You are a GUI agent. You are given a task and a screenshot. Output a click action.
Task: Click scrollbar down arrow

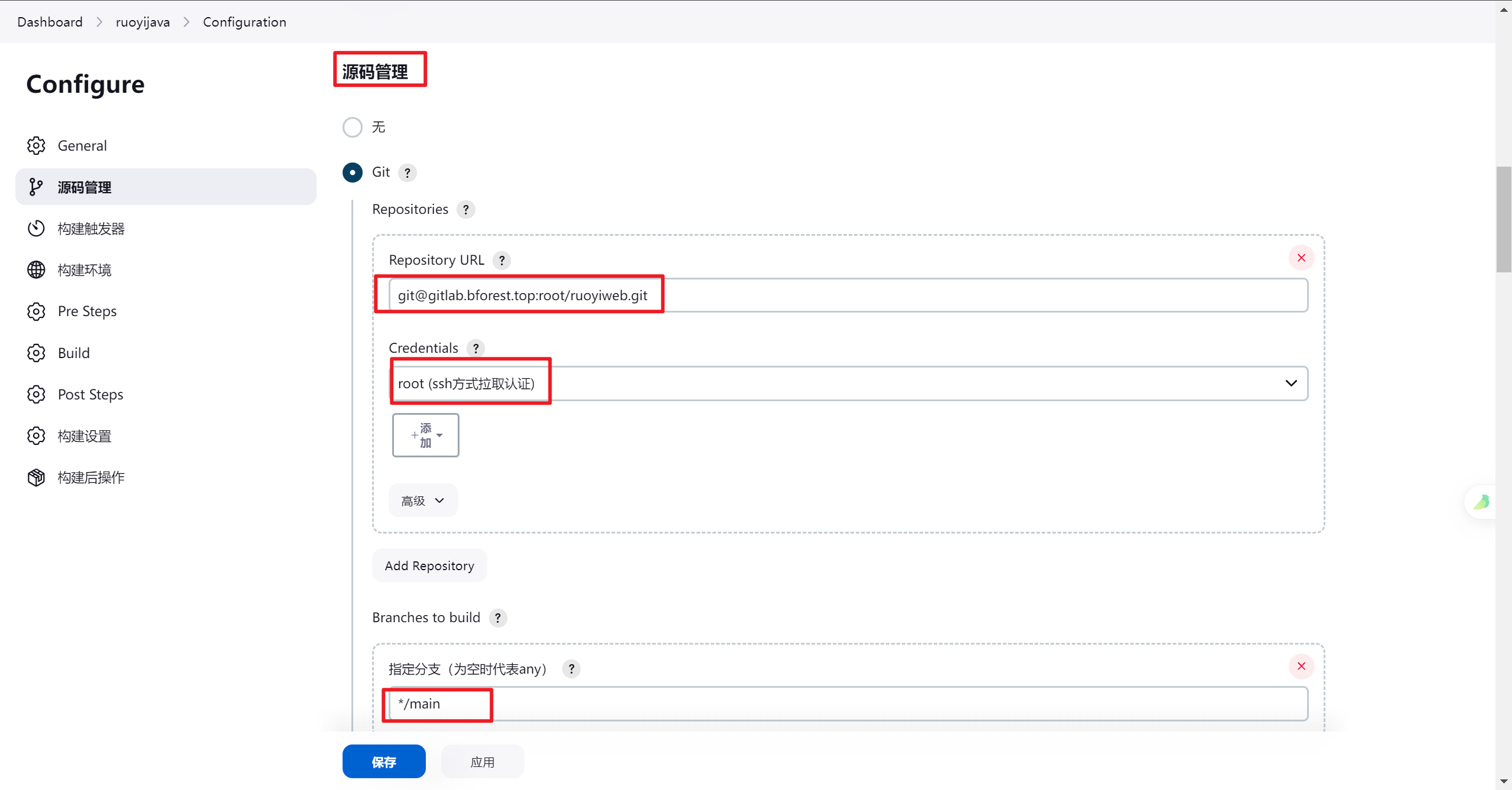1504,781
